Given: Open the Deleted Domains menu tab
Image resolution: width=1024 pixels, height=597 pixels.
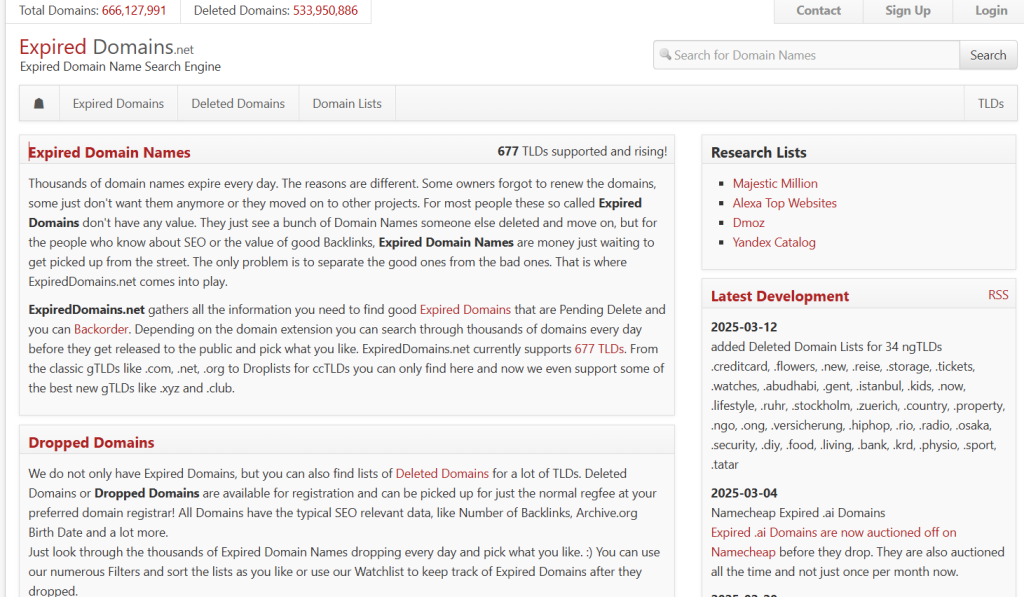Looking at the screenshot, I should click(x=238, y=103).
